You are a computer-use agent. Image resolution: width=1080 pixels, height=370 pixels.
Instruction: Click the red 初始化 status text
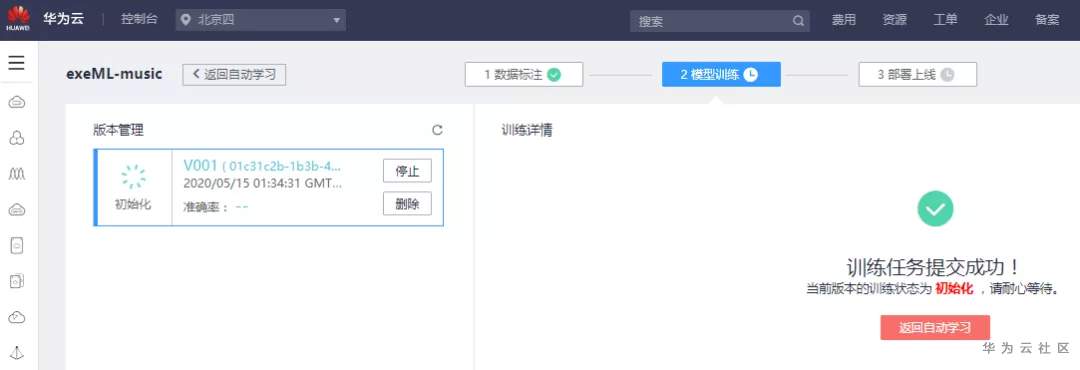954,289
